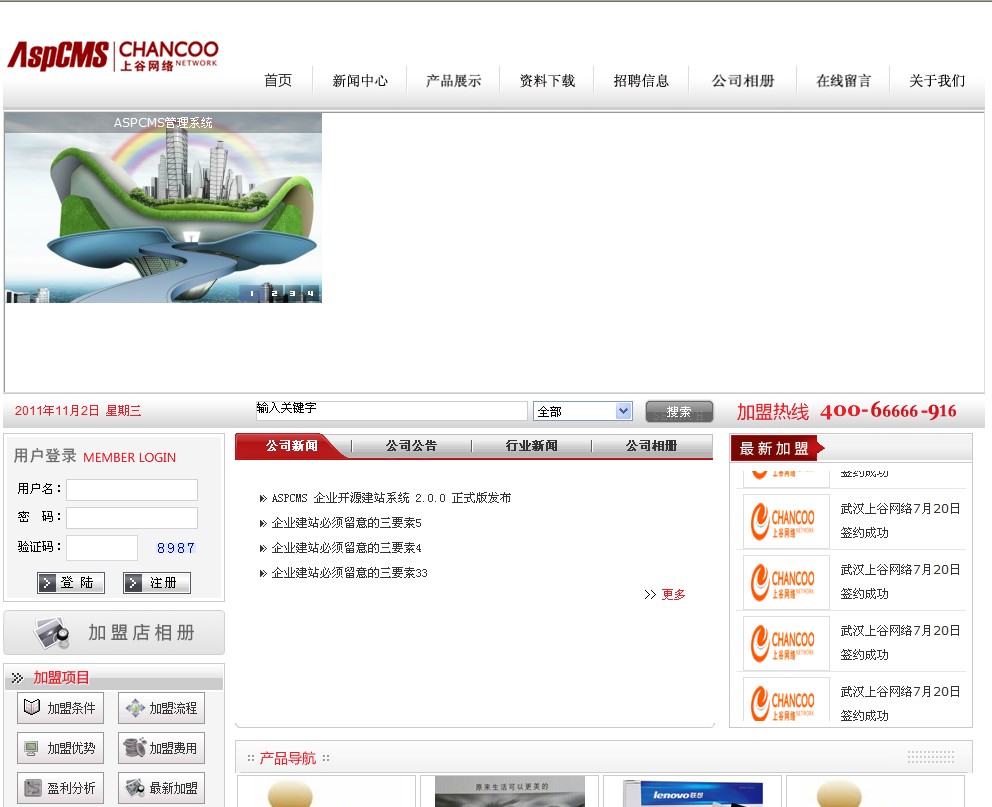The height and width of the screenshot is (807, 992).
Task: Open the 加盟店相册 album banner
Action: pyautogui.click(x=114, y=632)
